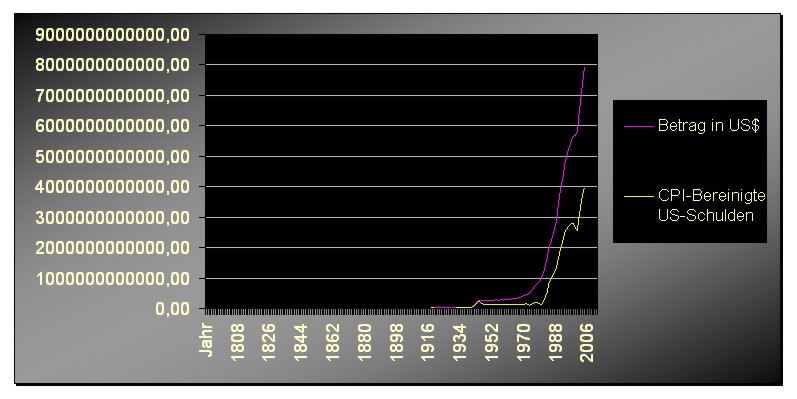Screen dimensions: 797x399
Task: Click the 1862 year label
Action: click(332, 342)
